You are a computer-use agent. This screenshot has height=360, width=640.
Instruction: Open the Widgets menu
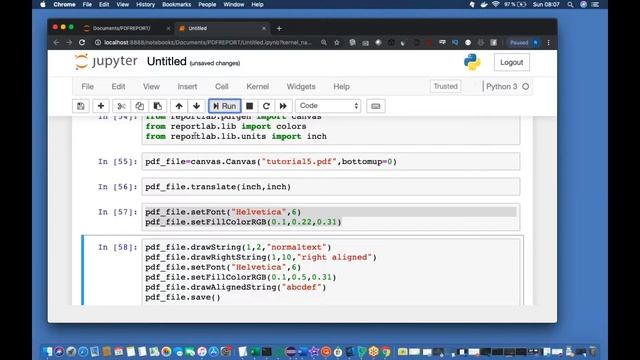tap(301, 87)
